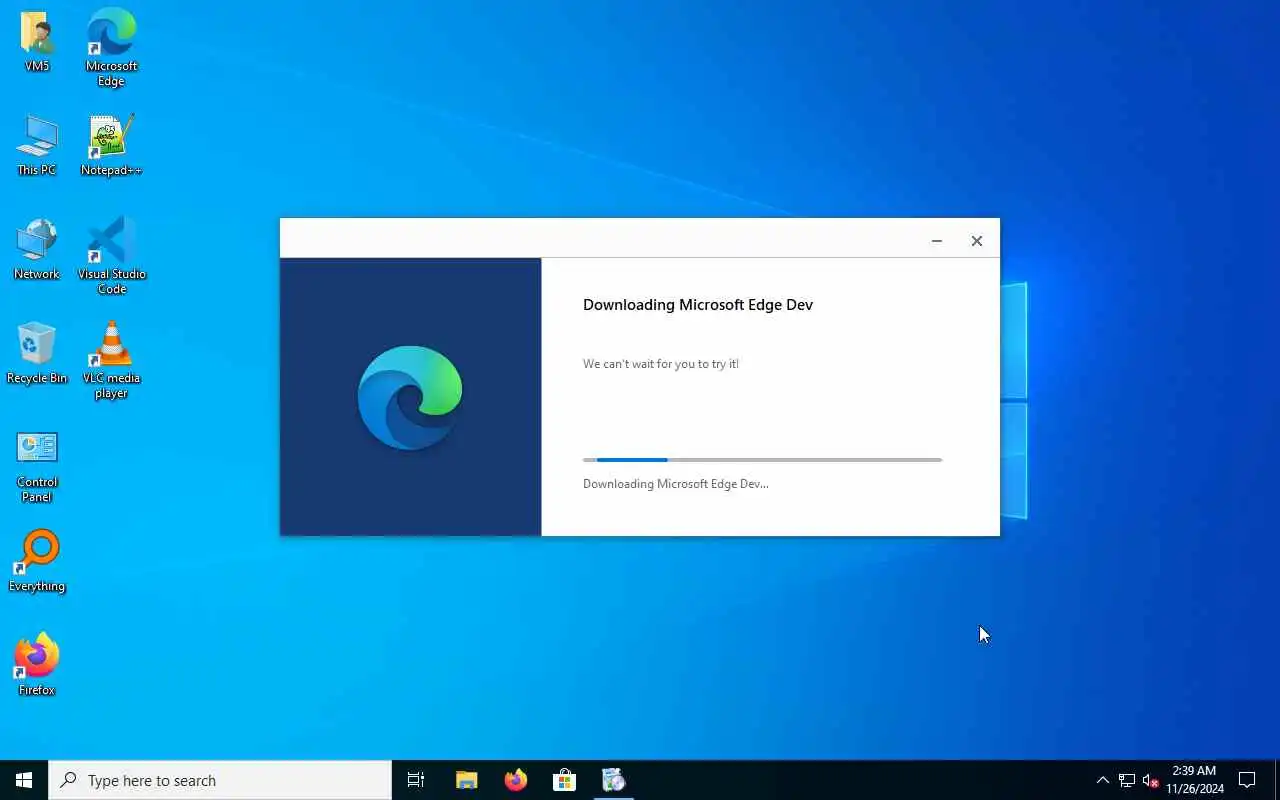Open Microsoft Store from the taskbar

564,780
